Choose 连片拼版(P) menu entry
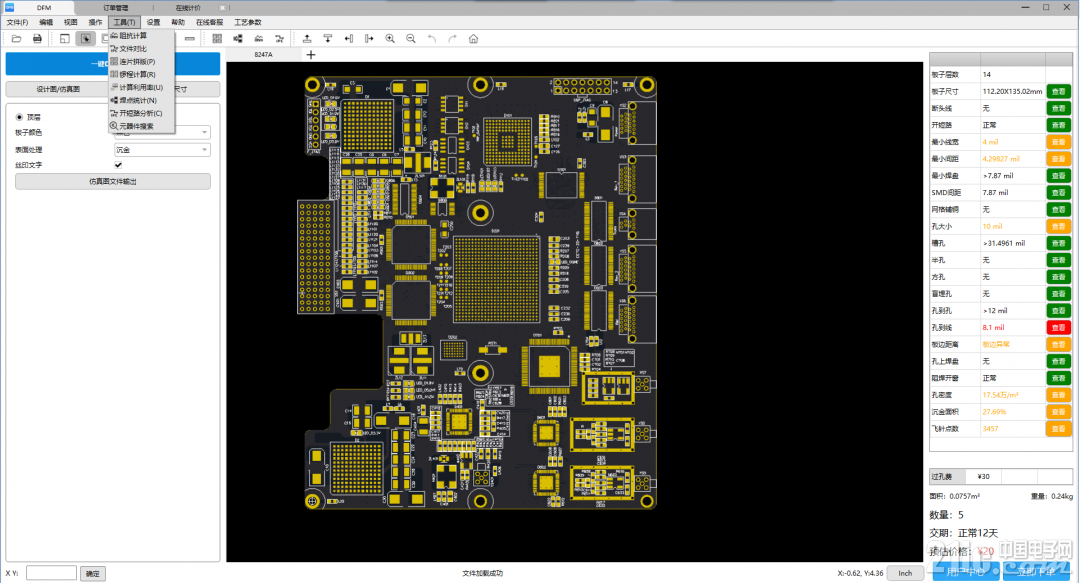1080x583 pixels. (141, 62)
